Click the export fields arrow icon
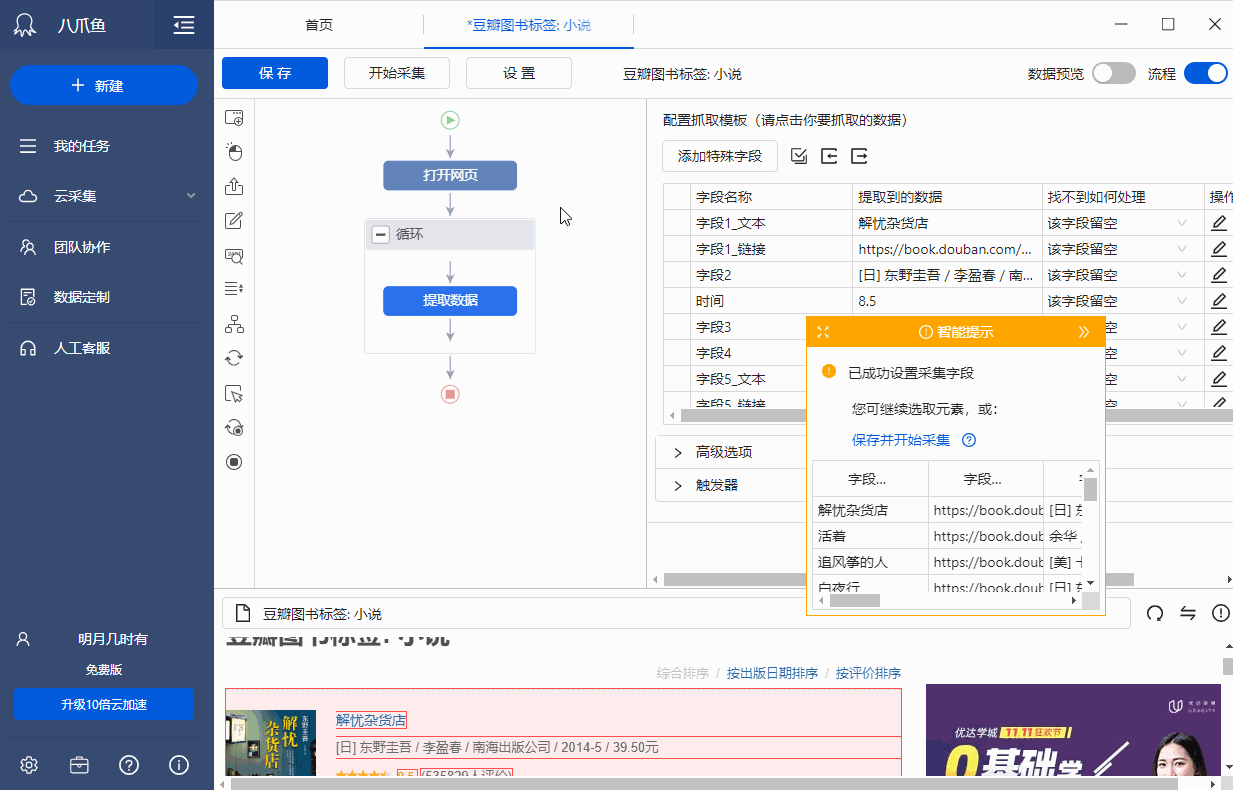 point(859,156)
